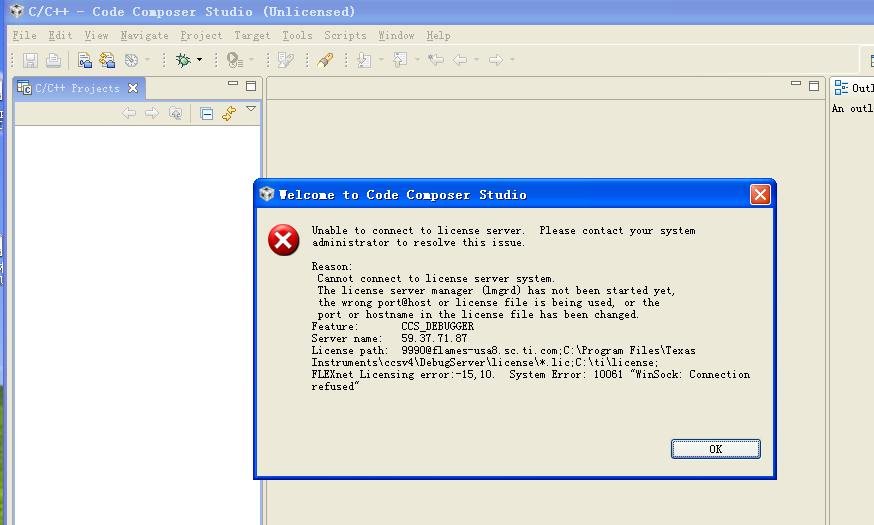Viewport: 874px width, 525px height.
Task: Open the Project menu
Action: click(201, 36)
